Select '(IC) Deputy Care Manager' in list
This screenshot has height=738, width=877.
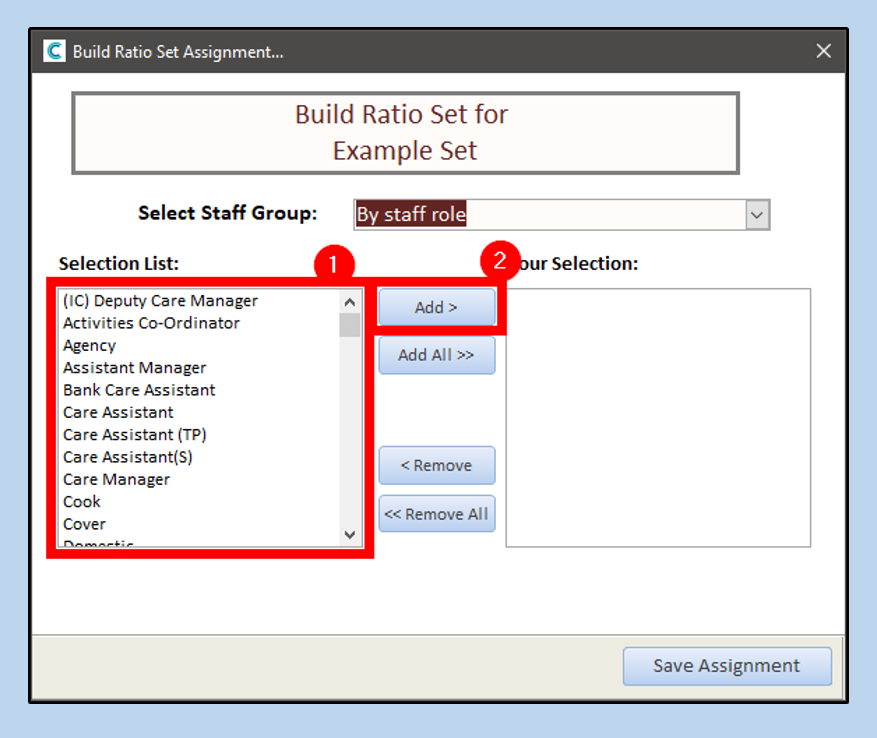point(160,300)
